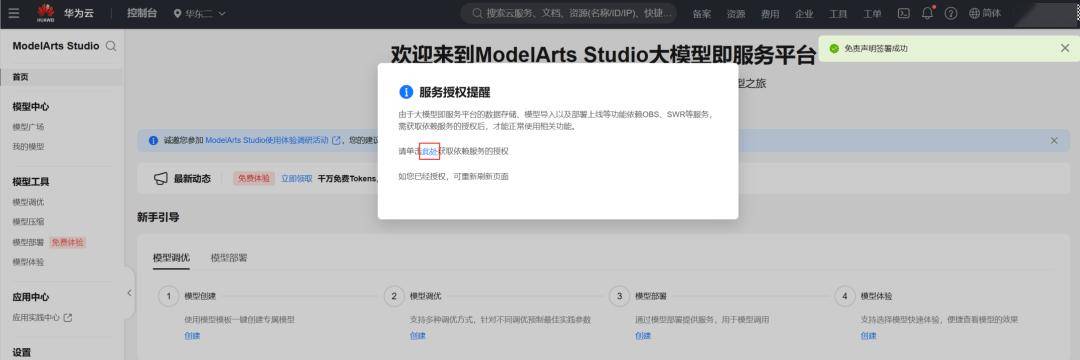Go to 首页 in sidebar
1080x360 pixels.
coord(62,77)
